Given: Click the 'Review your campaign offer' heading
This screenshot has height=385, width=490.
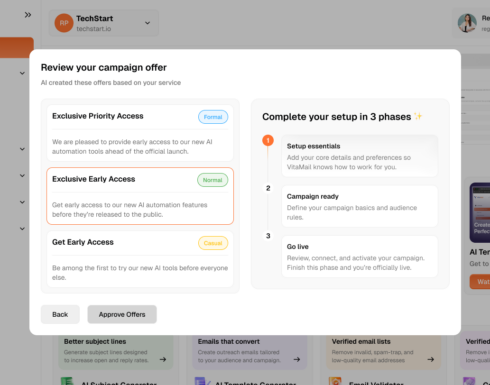Looking at the screenshot, I should pyautogui.click(x=104, y=67).
